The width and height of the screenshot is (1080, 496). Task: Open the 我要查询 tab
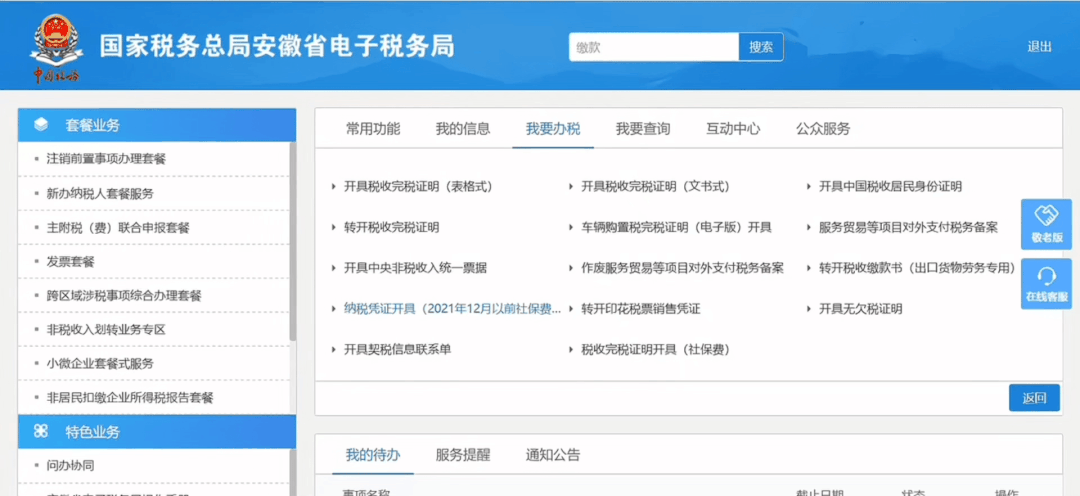643,129
